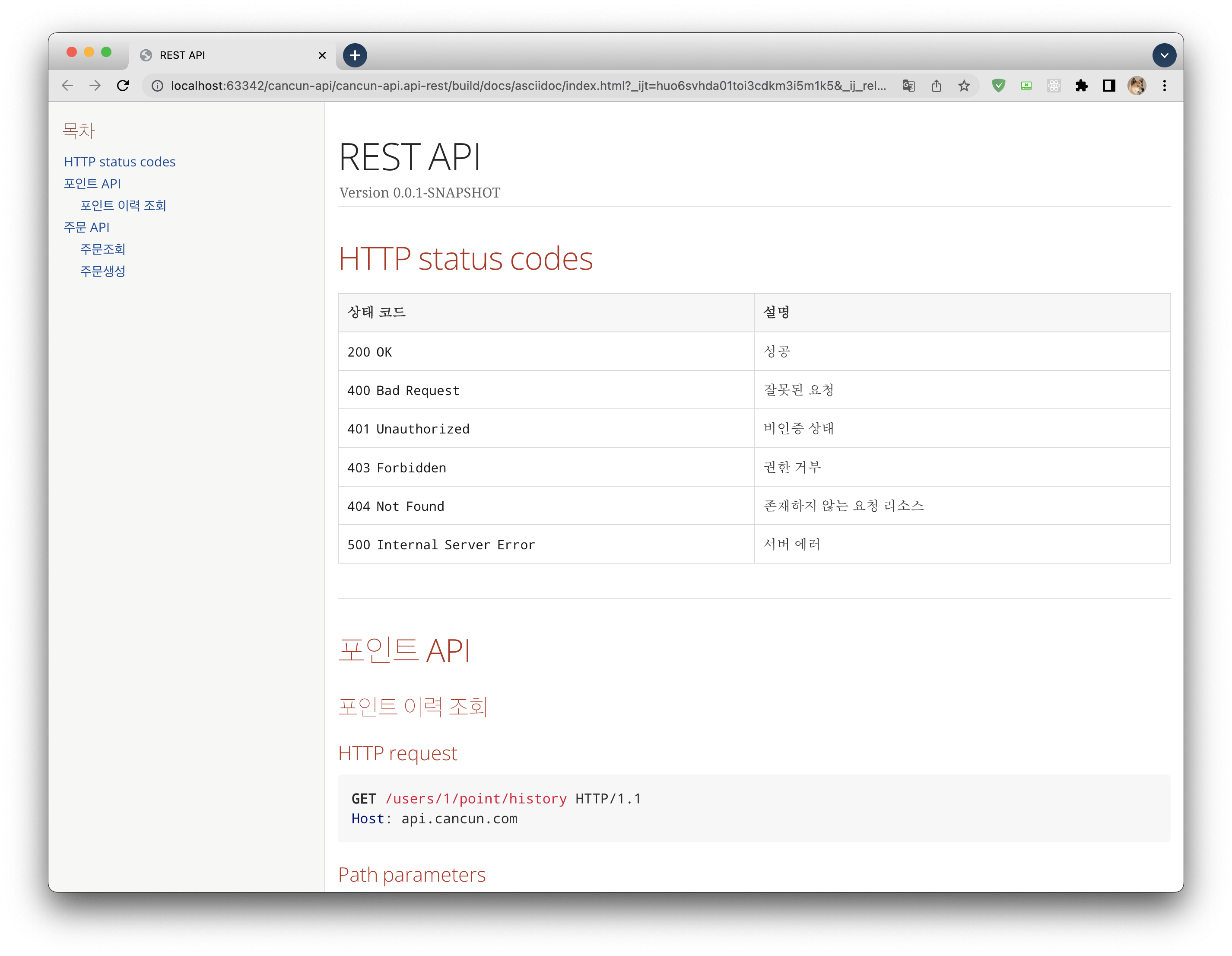Open the React DevTools extension icon
The image size is (1232, 956).
pyautogui.click(x=1054, y=86)
